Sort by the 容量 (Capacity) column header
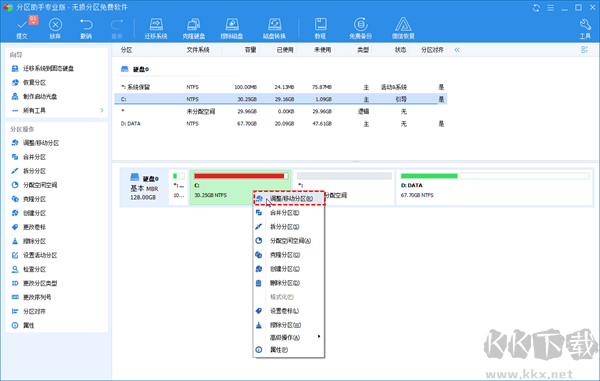600x381 pixels. click(250, 50)
